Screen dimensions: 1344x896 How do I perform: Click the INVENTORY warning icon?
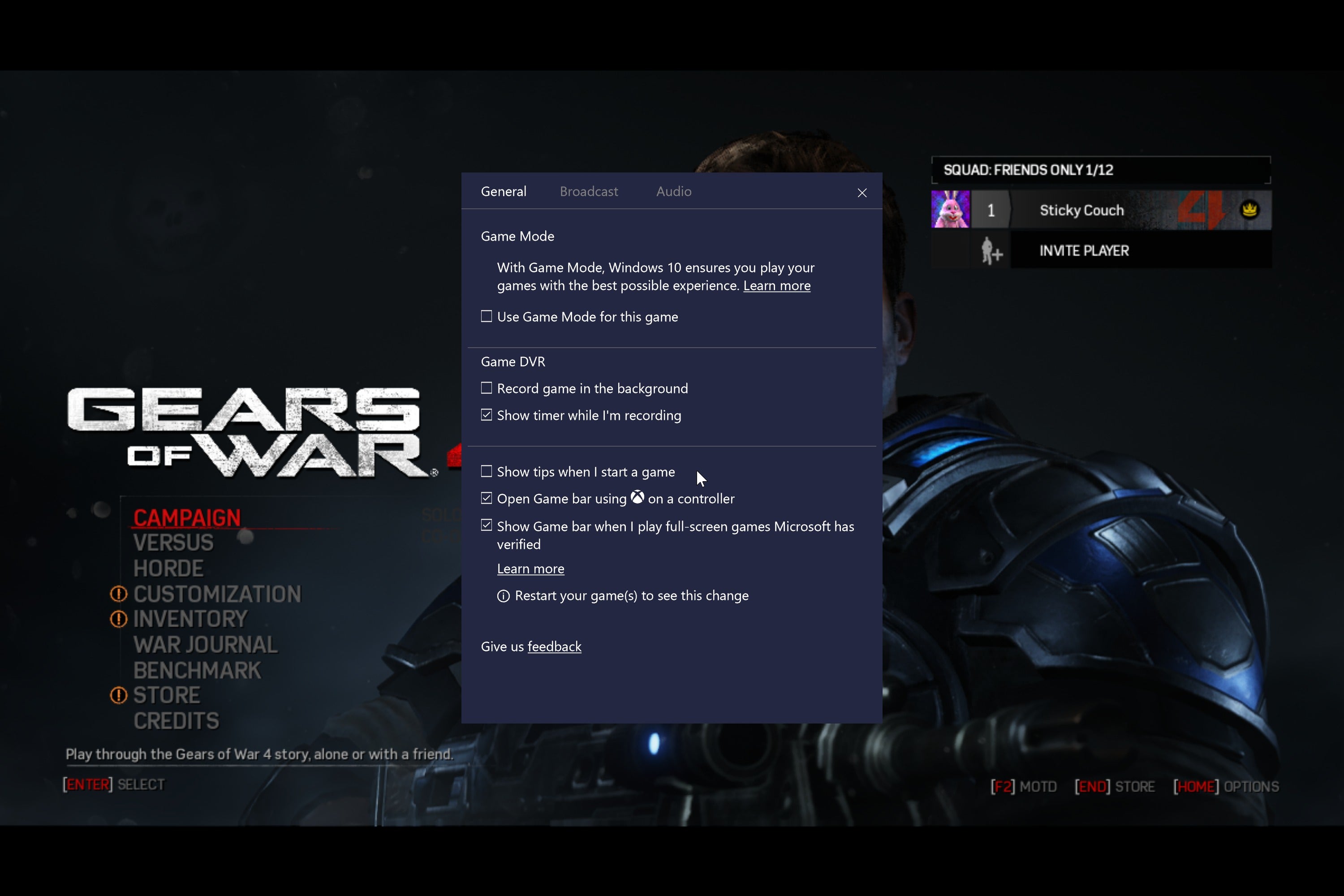119,617
